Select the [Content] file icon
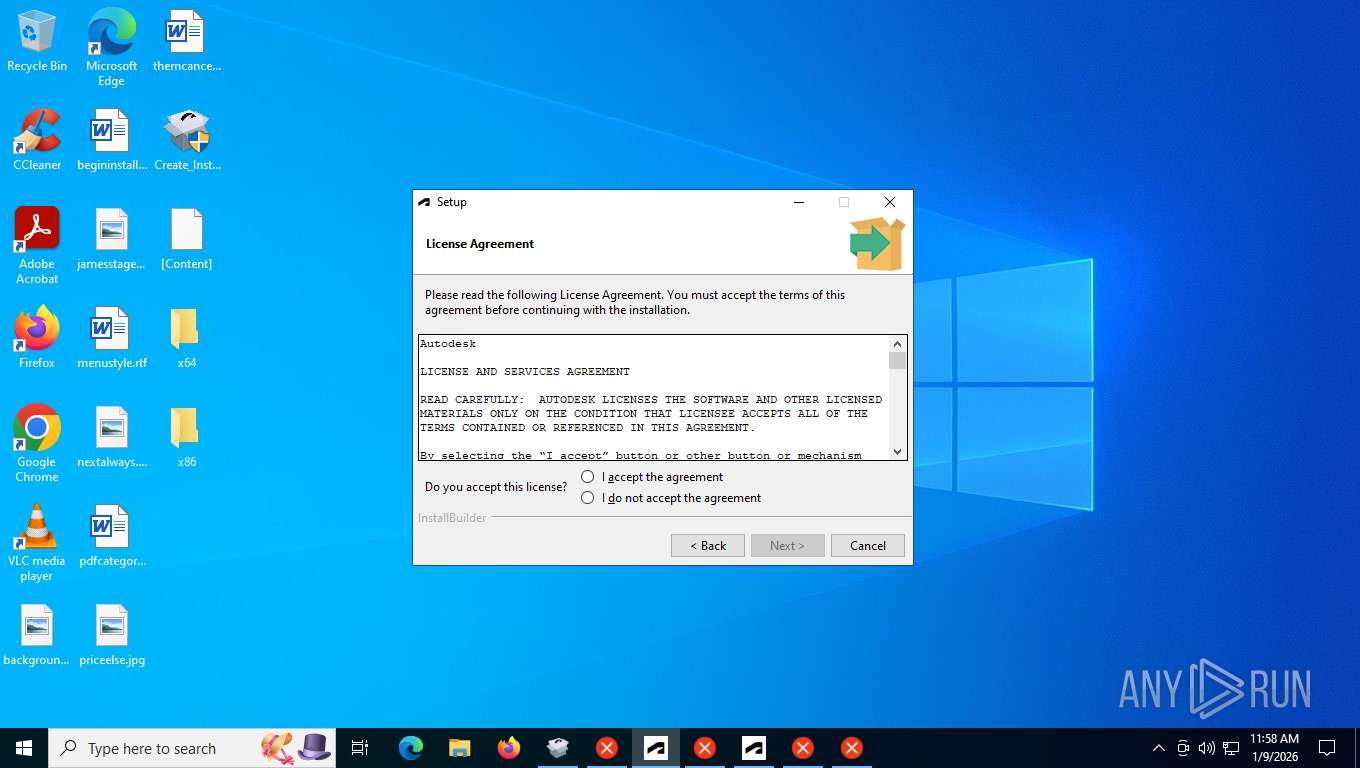The height and width of the screenshot is (768, 1360). 187,240
